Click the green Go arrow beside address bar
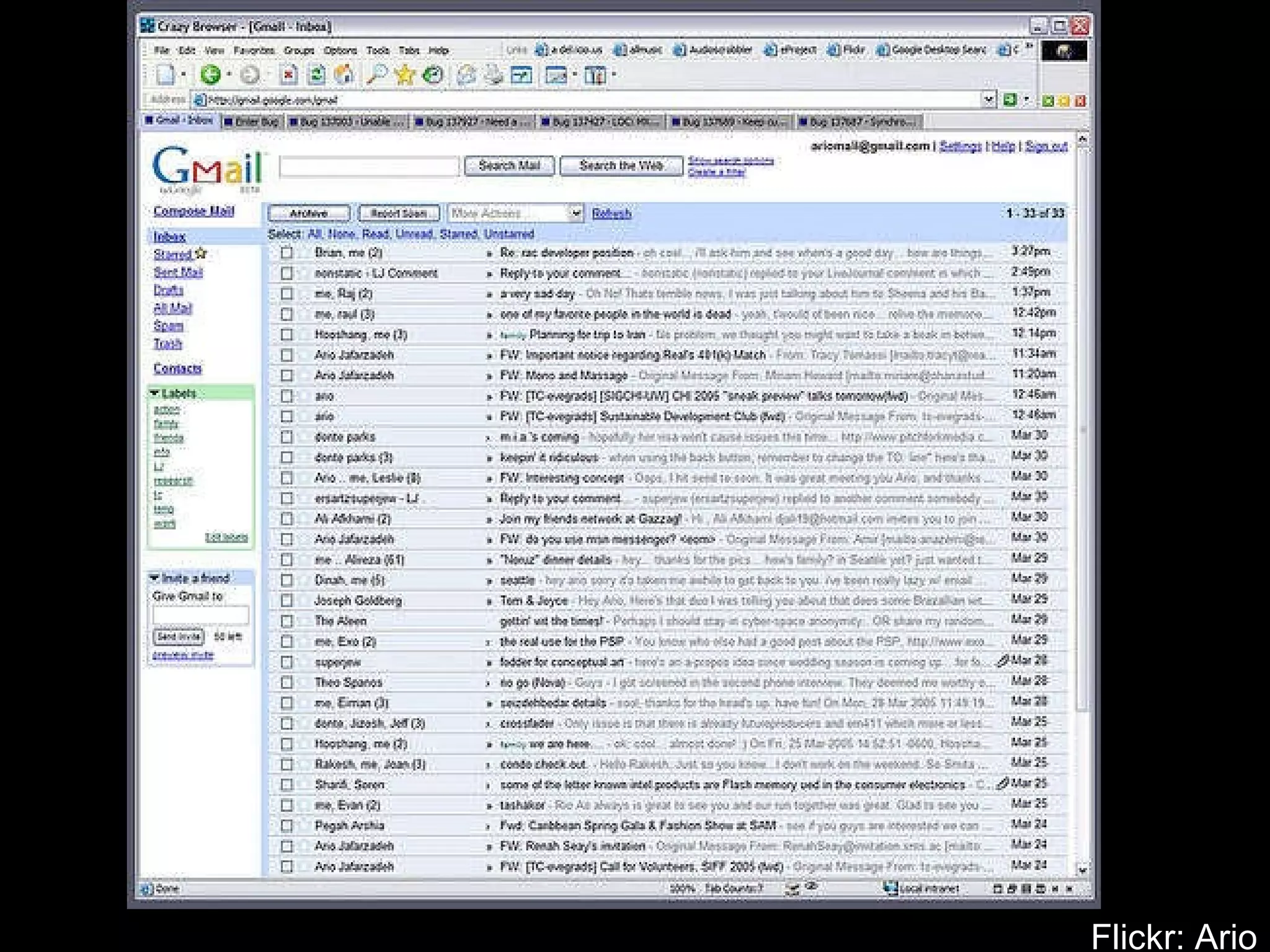 (1010, 99)
